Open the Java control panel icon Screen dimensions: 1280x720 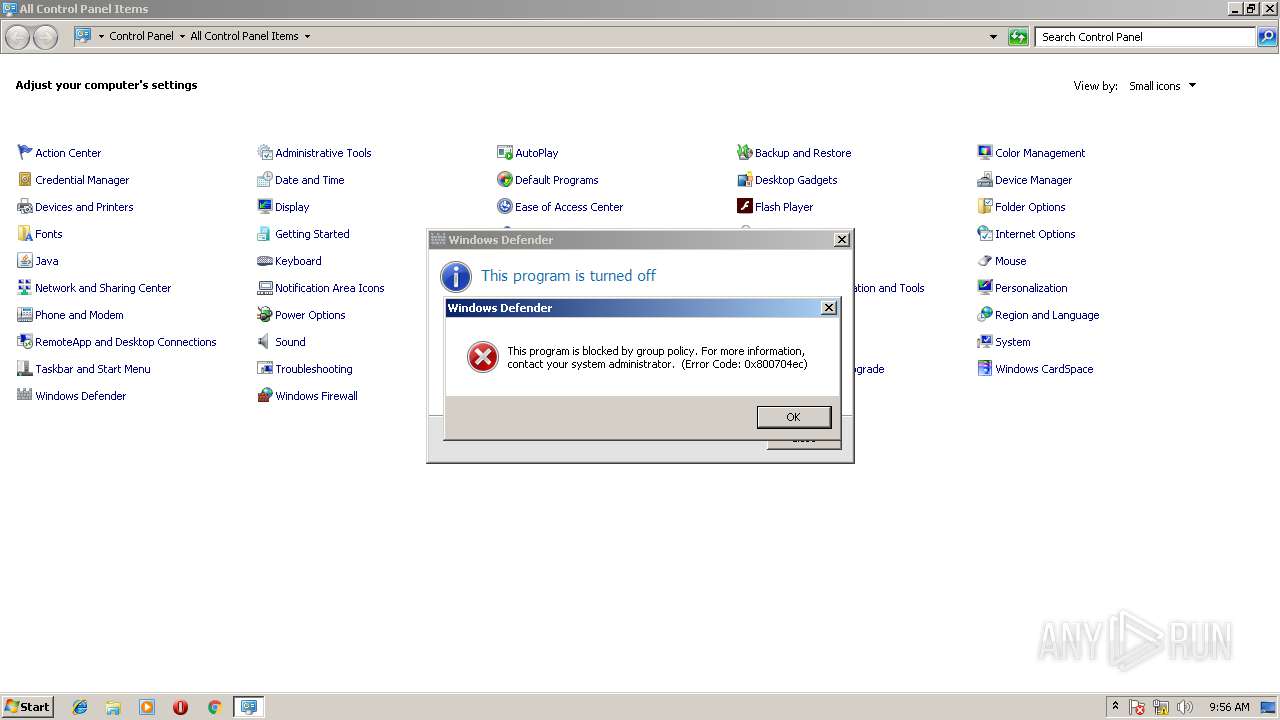pos(25,260)
